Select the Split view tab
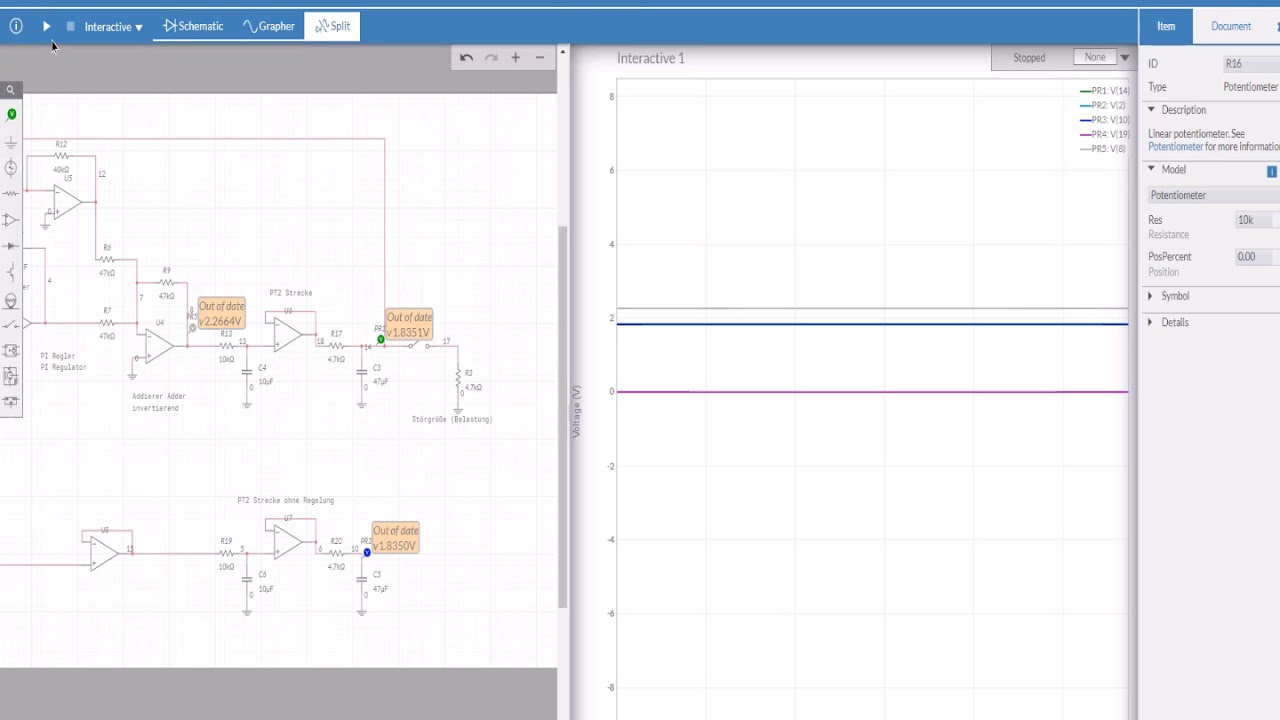Screen dimensions: 1280x720 click(332, 26)
